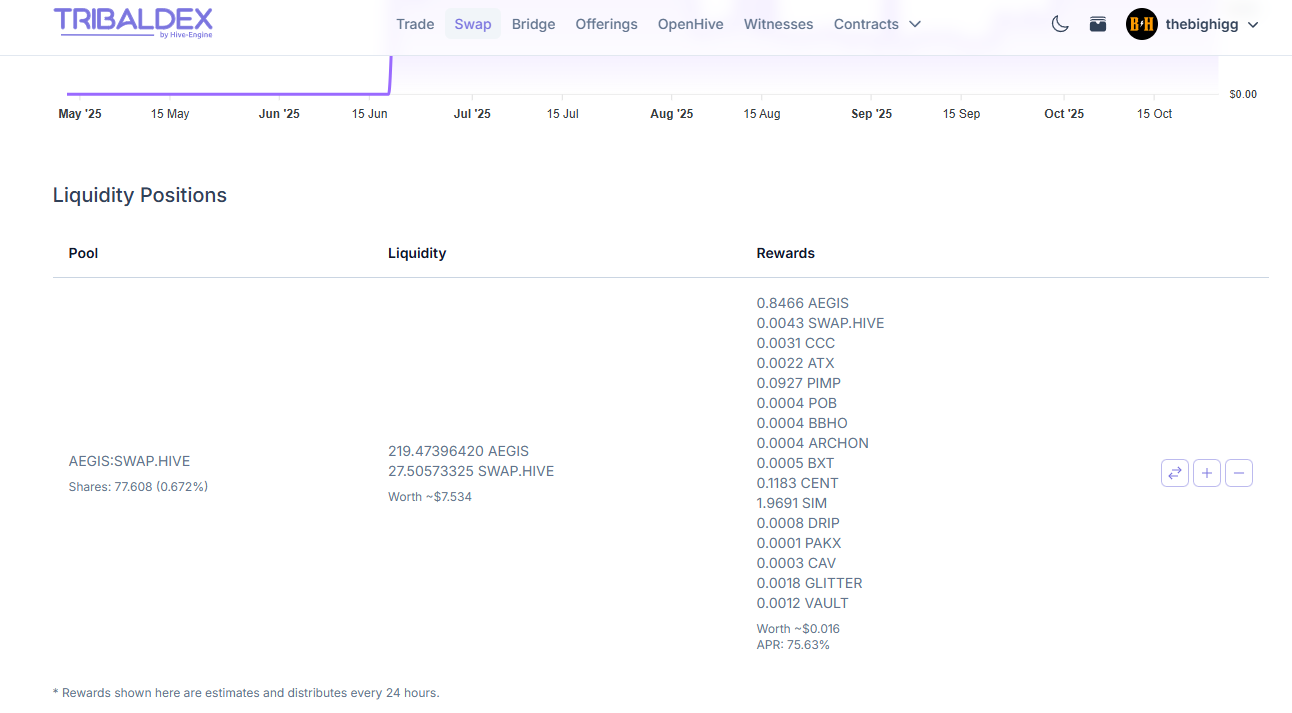Image resolution: width=1292 pixels, height=713 pixels.
Task: Visit the Witnesses page
Action: (778, 24)
